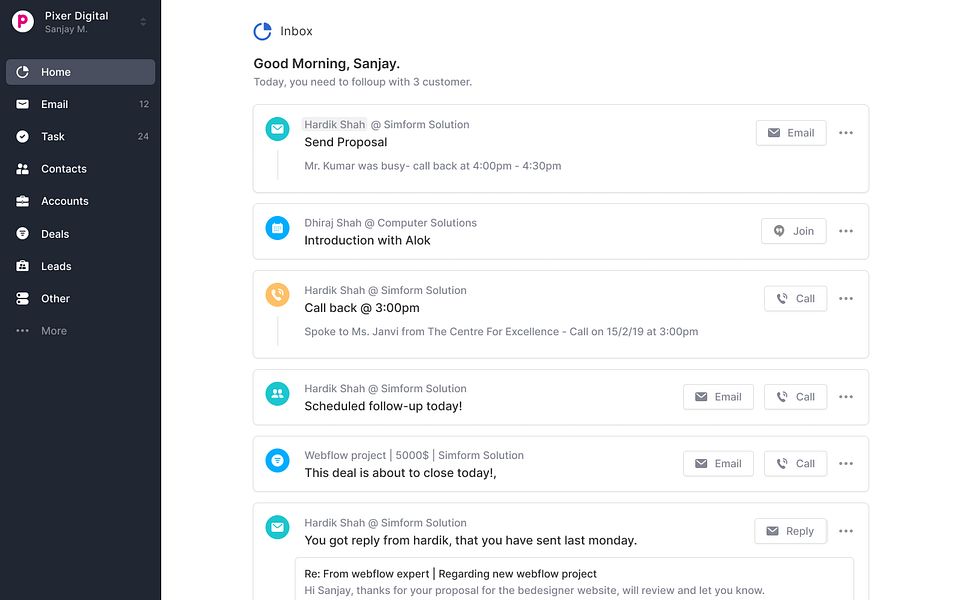Click the Leads bag icon

pyautogui.click(x=22, y=266)
